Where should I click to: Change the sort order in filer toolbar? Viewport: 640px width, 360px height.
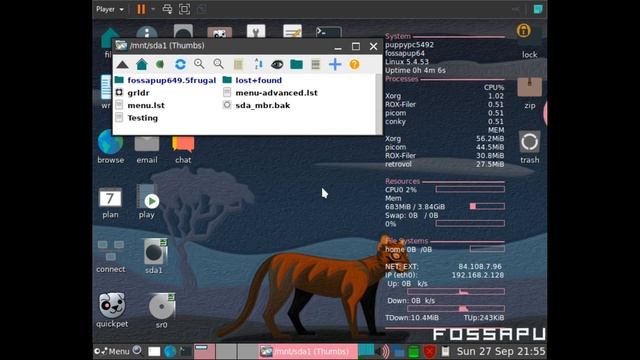tap(258, 64)
